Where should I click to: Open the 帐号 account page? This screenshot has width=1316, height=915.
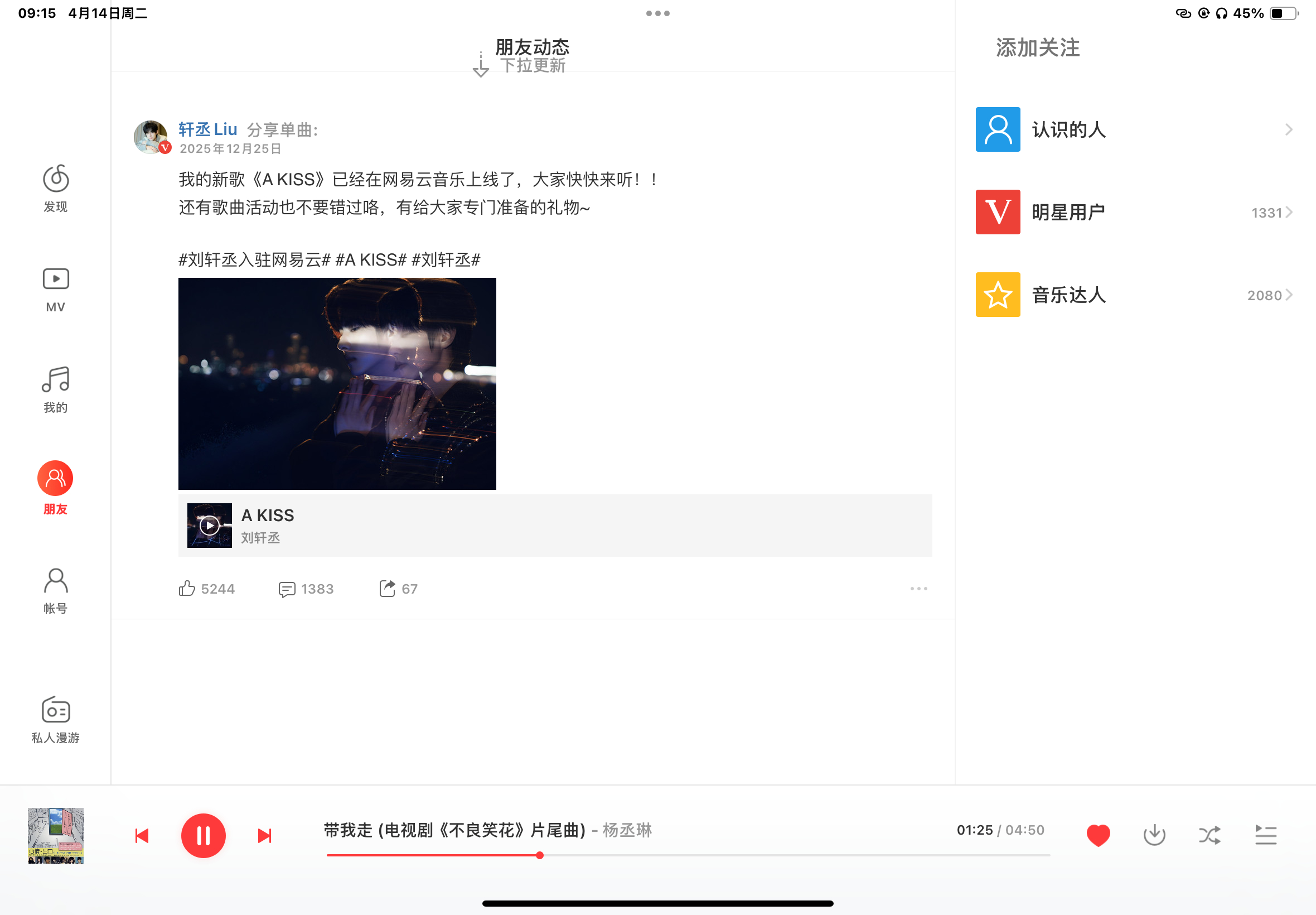[55, 590]
